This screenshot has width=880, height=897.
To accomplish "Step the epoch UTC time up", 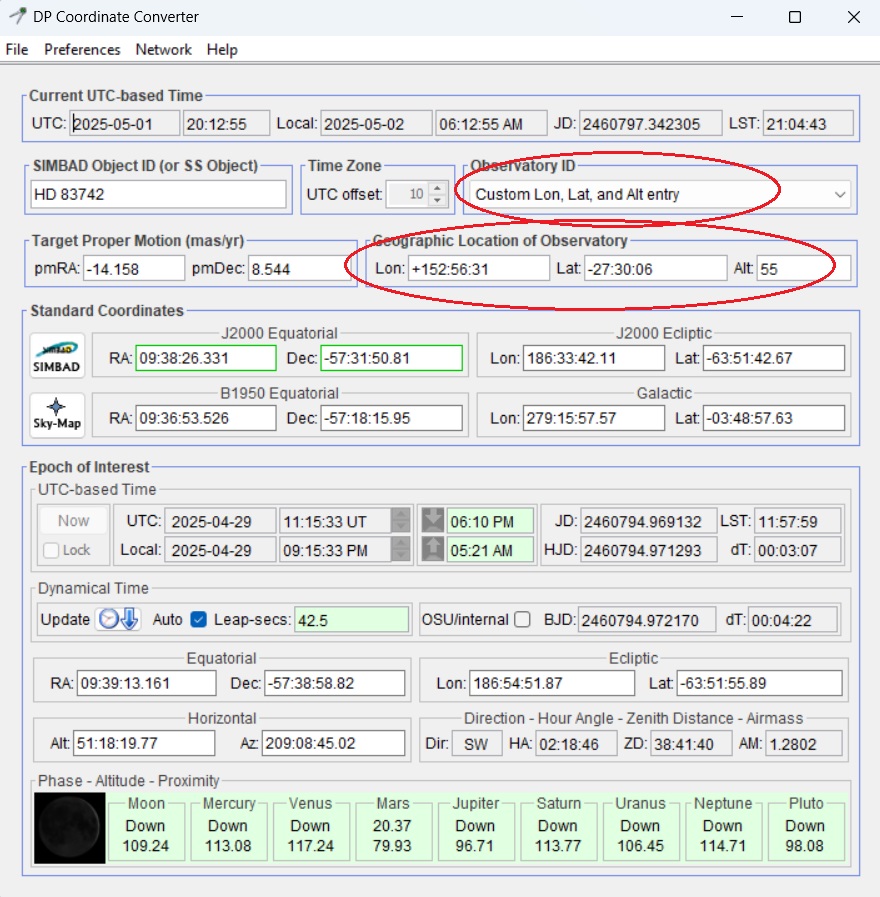I will click(x=401, y=515).
